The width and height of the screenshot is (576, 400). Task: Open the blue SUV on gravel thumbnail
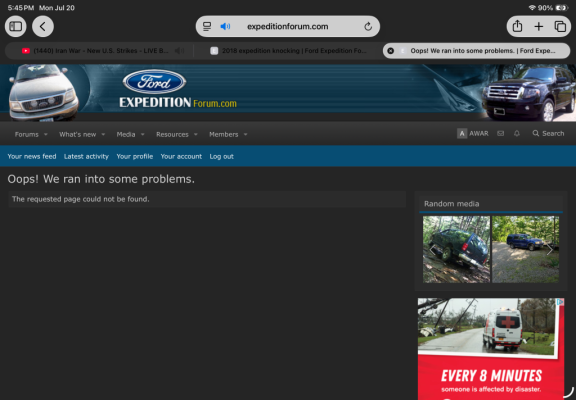(x=525, y=249)
